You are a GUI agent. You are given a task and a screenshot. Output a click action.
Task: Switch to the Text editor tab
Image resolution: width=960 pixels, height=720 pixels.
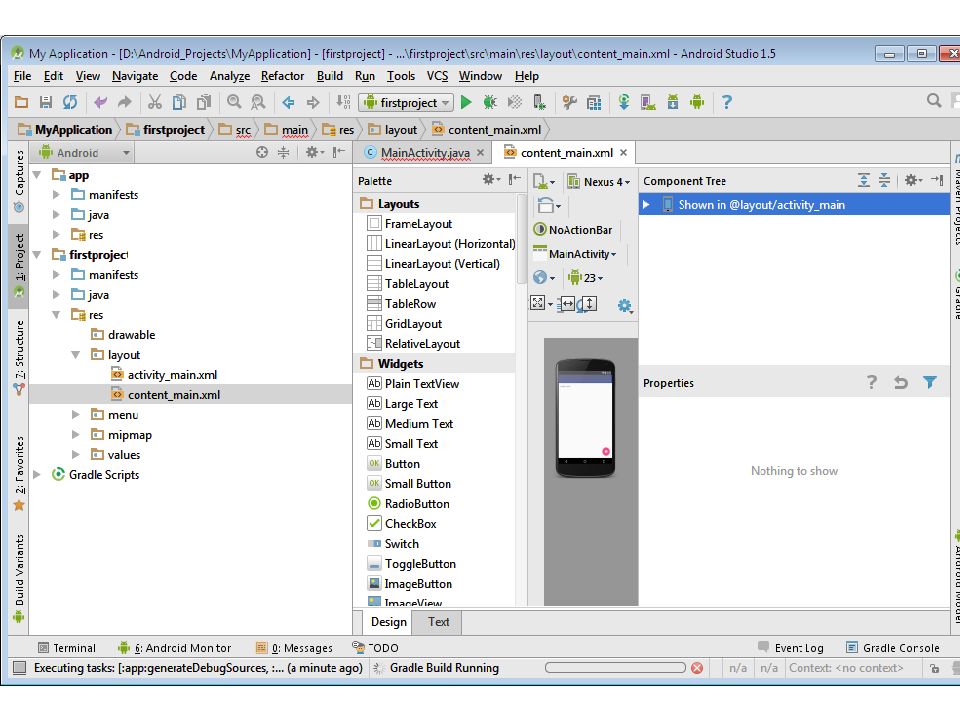438,622
